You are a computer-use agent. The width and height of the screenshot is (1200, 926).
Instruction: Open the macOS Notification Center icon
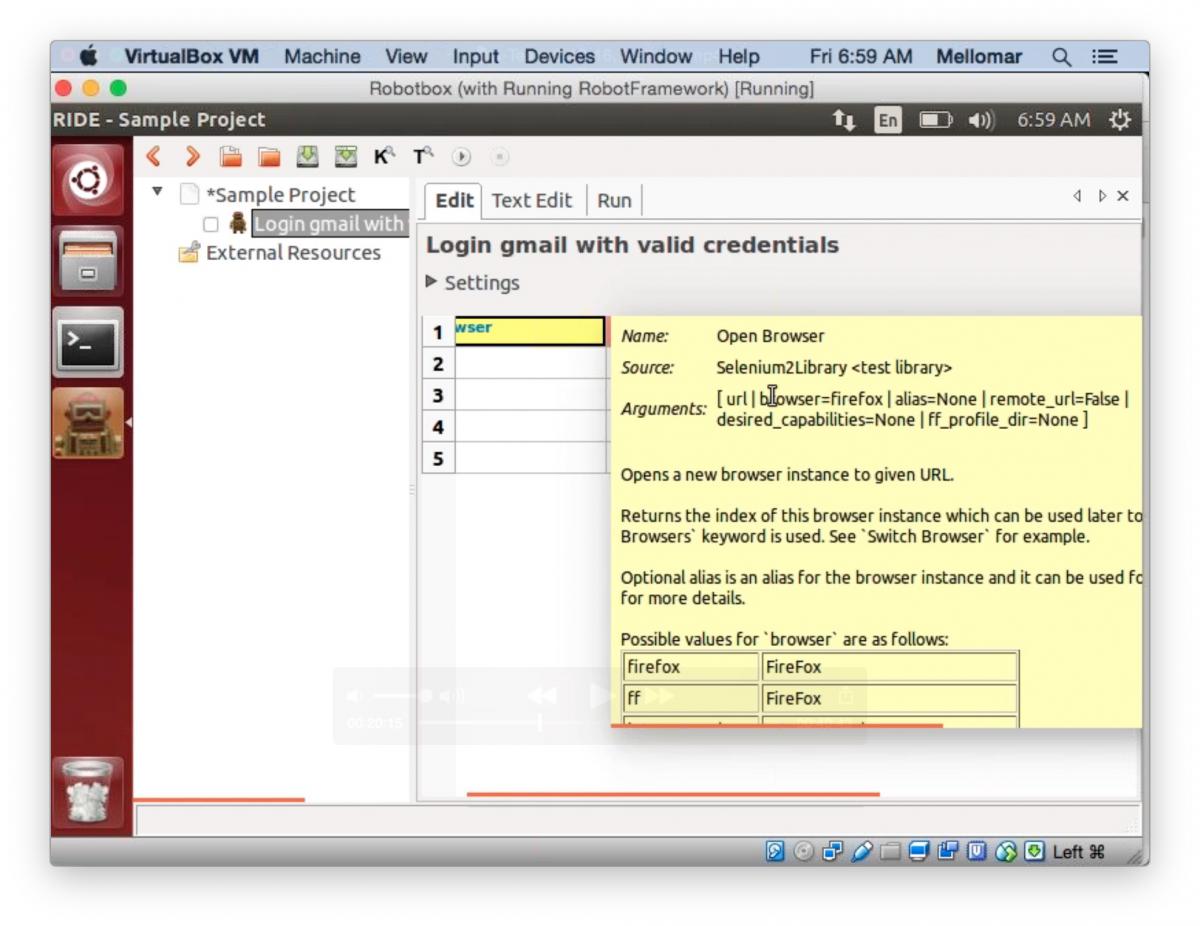(1104, 57)
